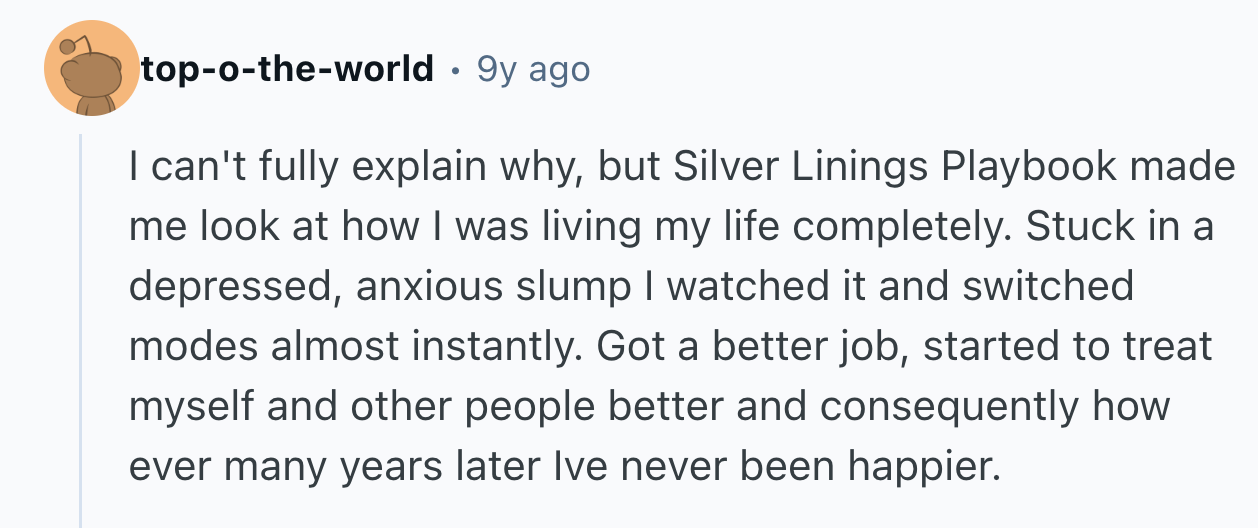Open the top-o-the-world username profile link

click(x=288, y=69)
